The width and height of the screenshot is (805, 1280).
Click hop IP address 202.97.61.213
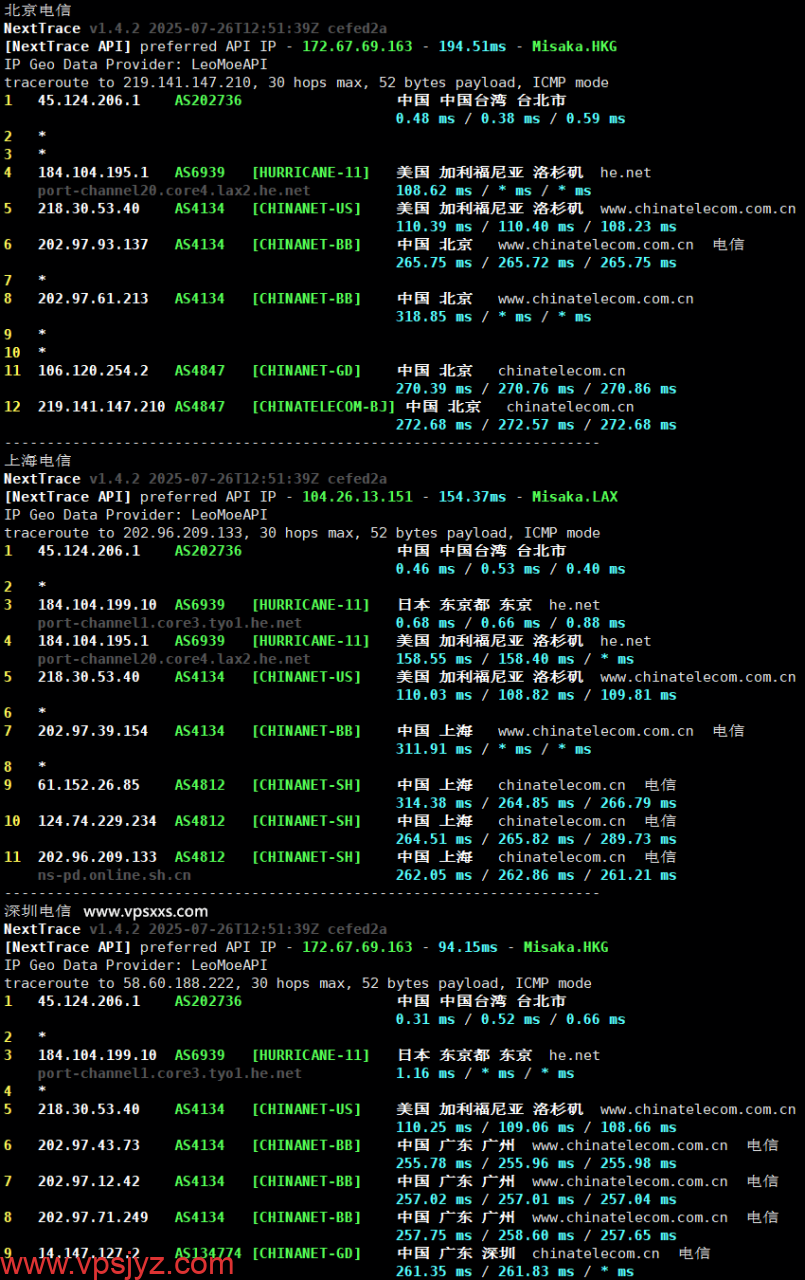click(93, 299)
